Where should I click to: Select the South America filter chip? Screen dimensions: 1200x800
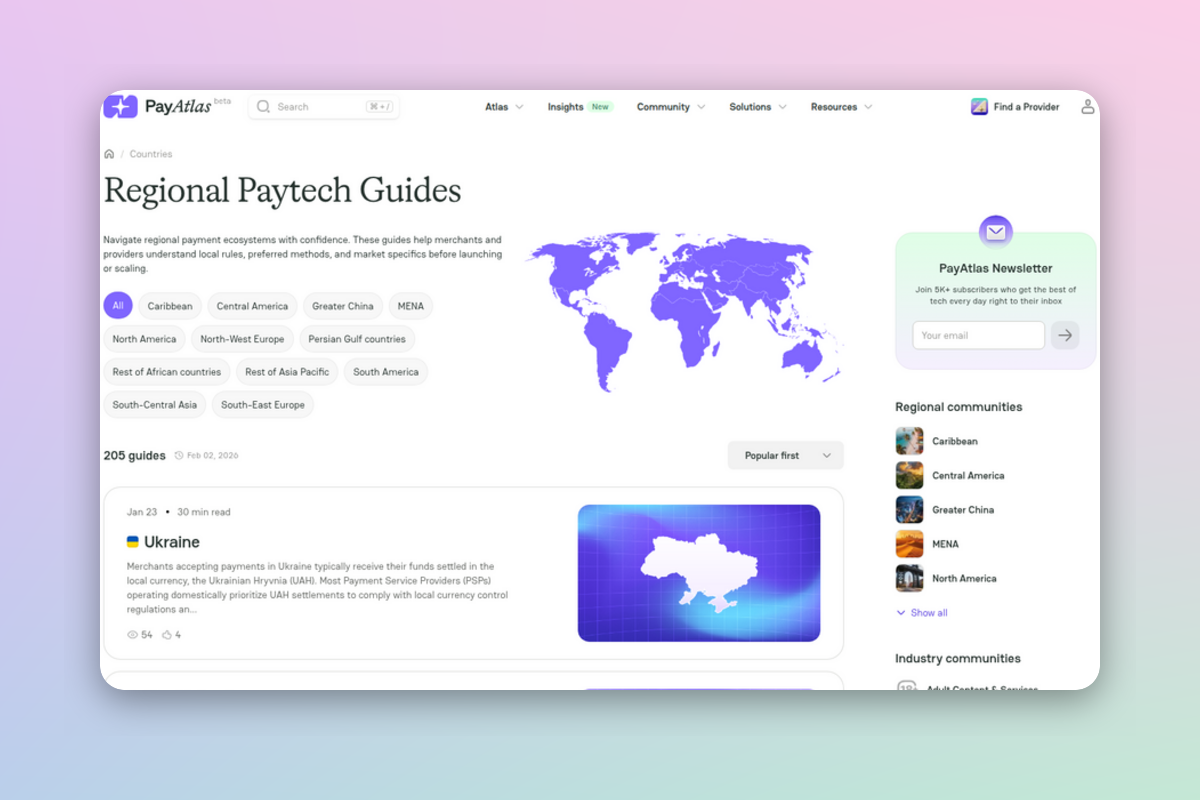386,372
